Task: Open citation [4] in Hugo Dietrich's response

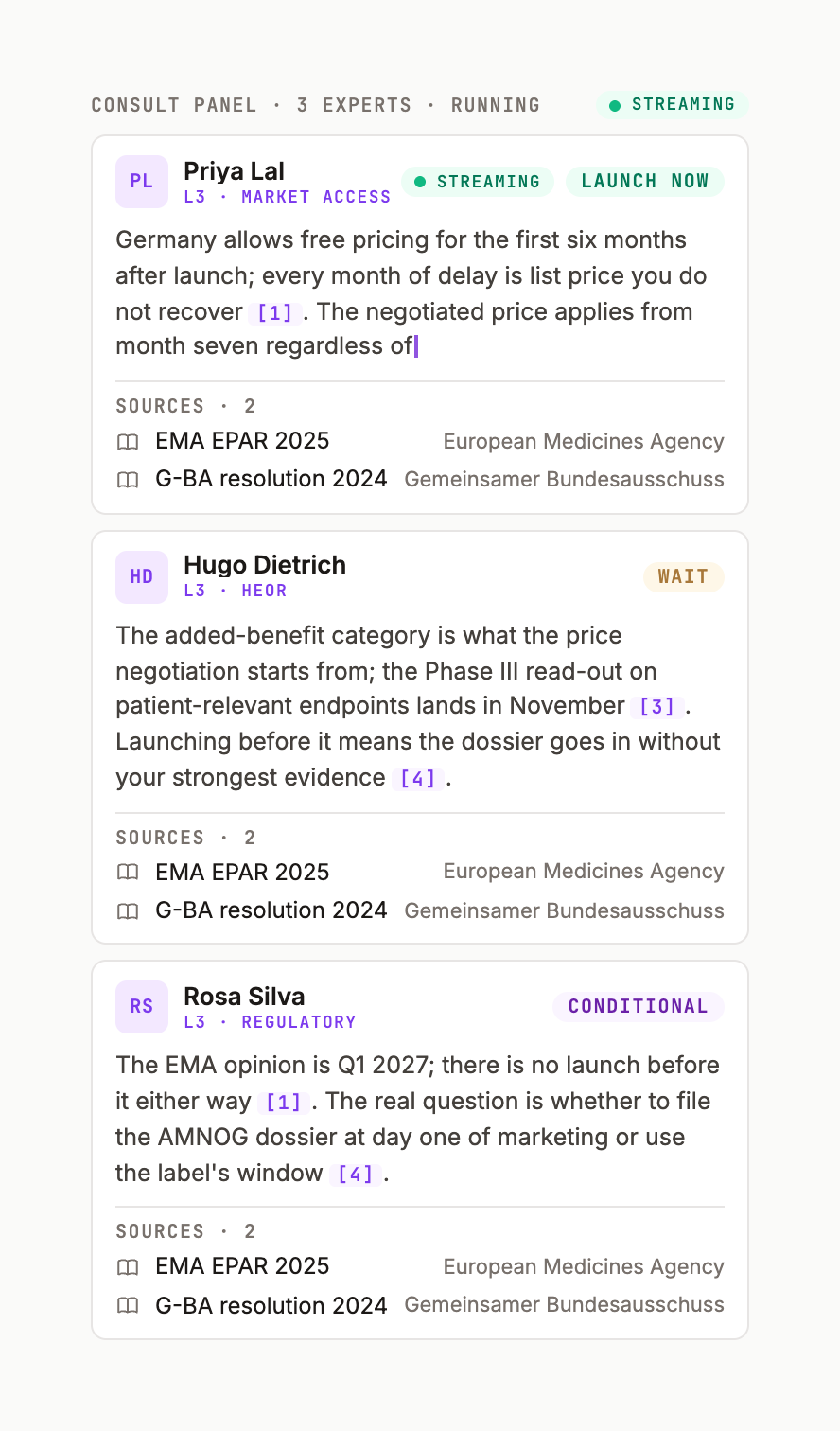Action: 418,779
